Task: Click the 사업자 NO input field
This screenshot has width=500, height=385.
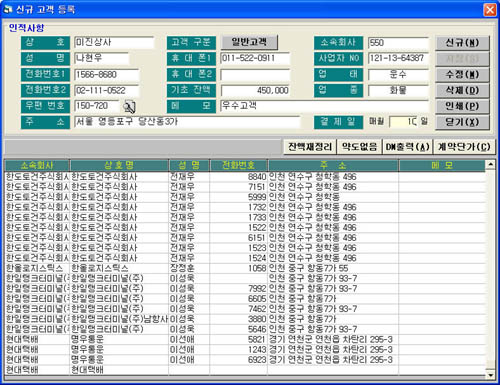Action: coord(398,58)
